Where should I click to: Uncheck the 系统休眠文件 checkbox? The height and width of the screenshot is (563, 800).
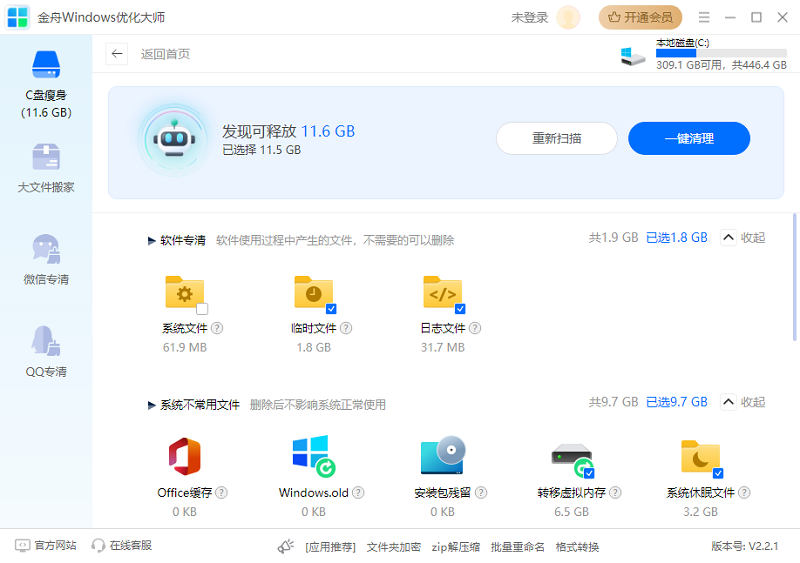tap(718, 473)
